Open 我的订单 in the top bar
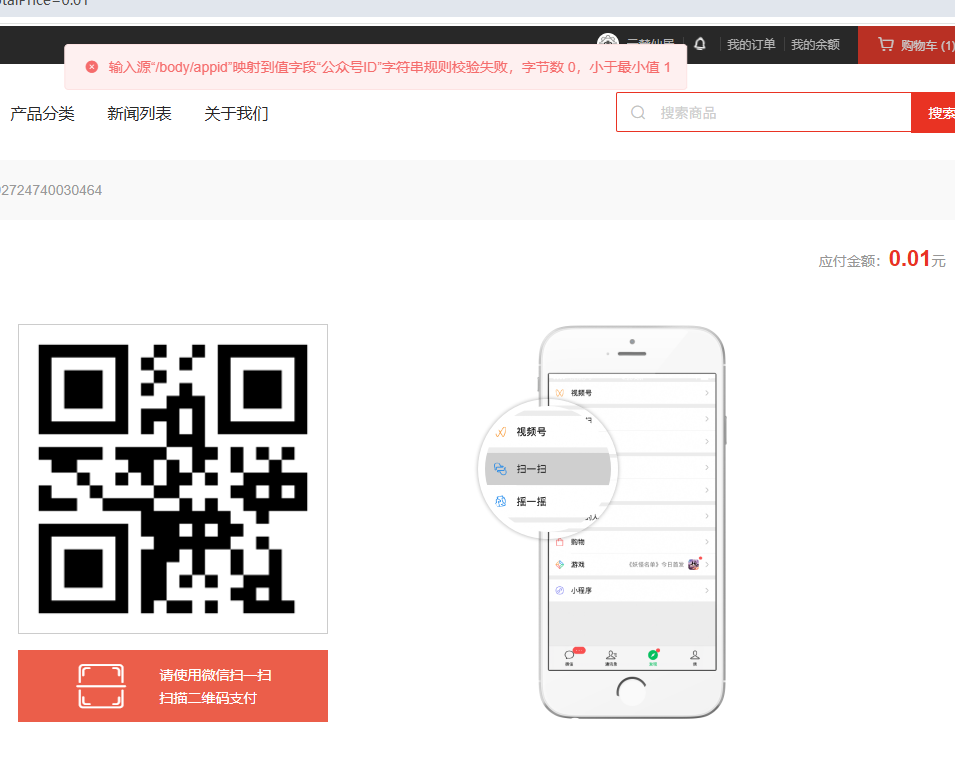The height and width of the screenshot is (773, 955). (751, 44)
